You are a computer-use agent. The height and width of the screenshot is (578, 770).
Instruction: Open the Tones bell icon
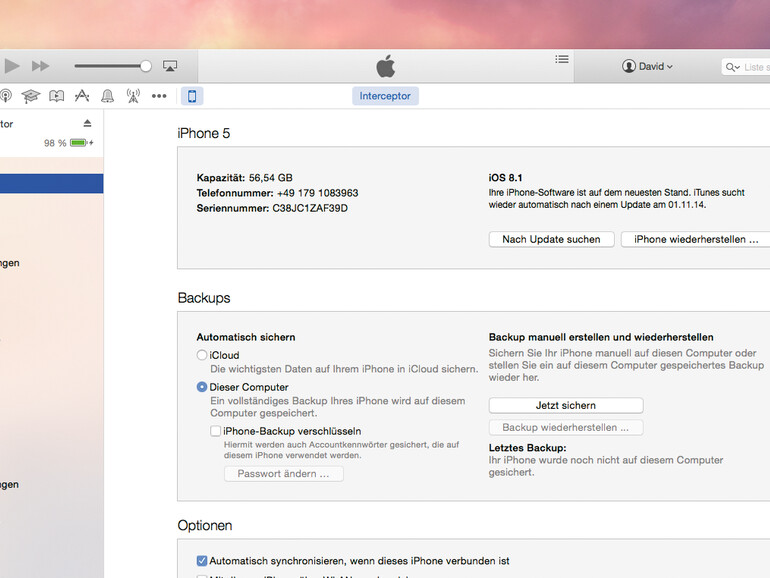coord(107,96)
